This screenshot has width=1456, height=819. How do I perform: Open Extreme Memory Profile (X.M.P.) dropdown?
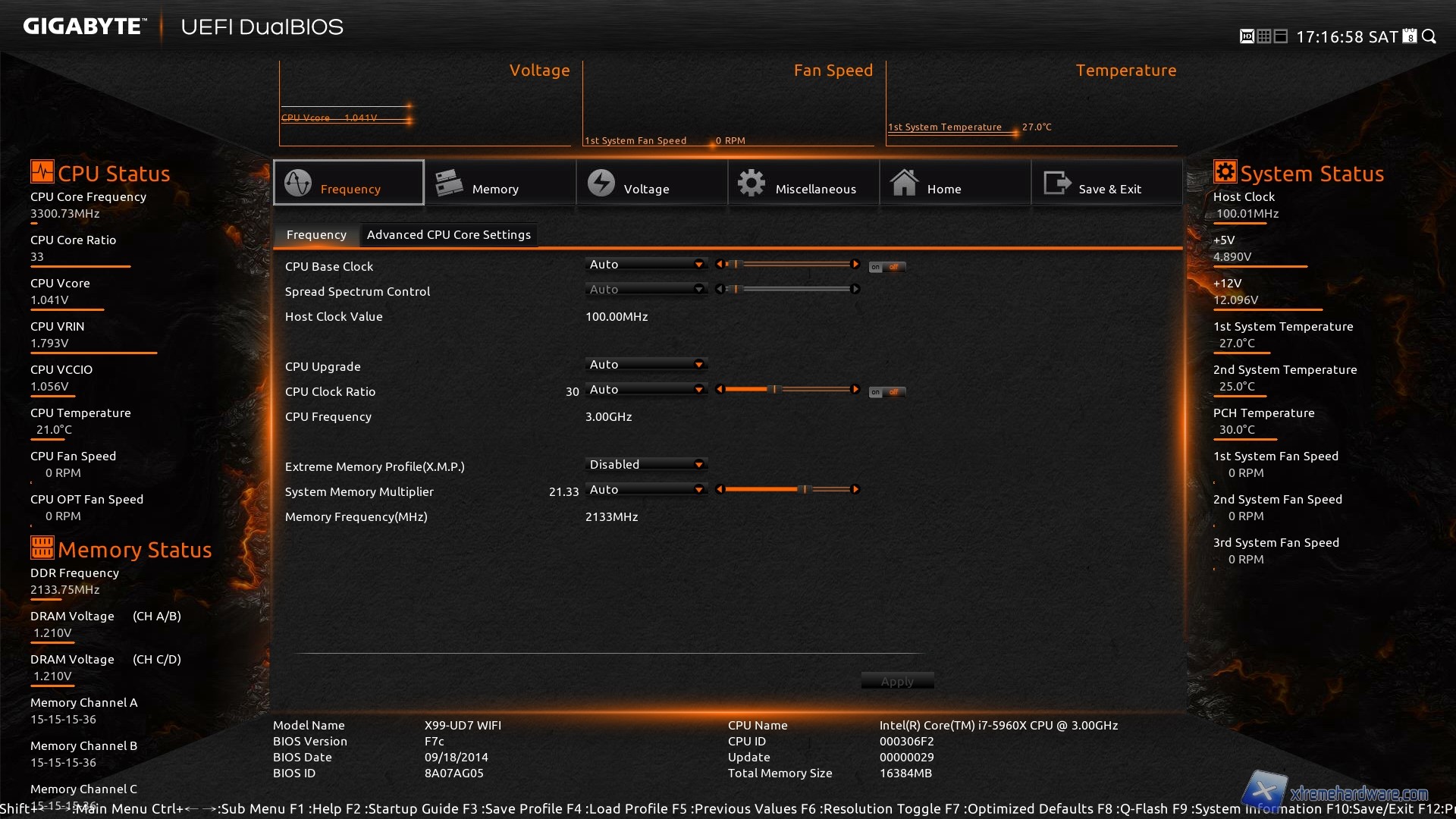point(646,465)
